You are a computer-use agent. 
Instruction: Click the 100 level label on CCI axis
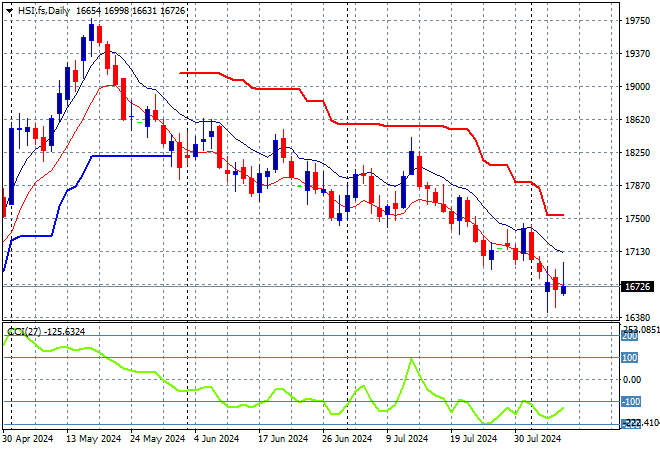pyautogui.click(x=630, y=357)
